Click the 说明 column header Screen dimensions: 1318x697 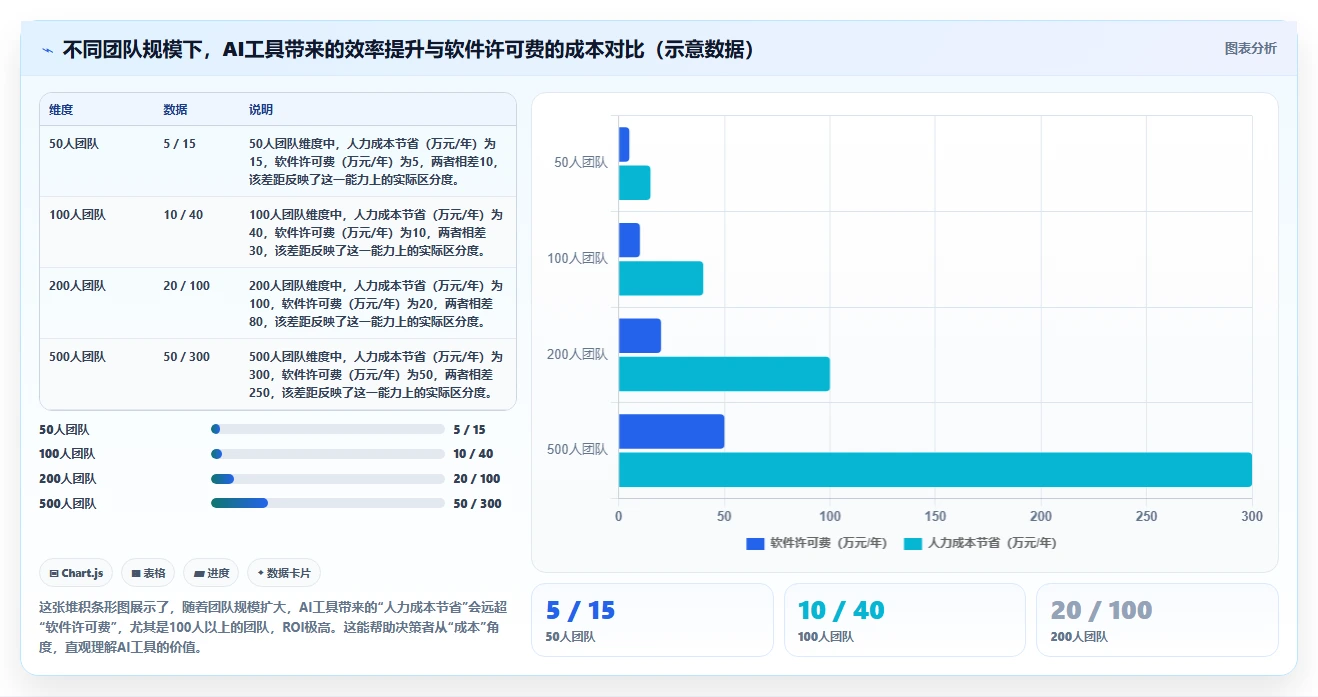click(x=261, y=110)
